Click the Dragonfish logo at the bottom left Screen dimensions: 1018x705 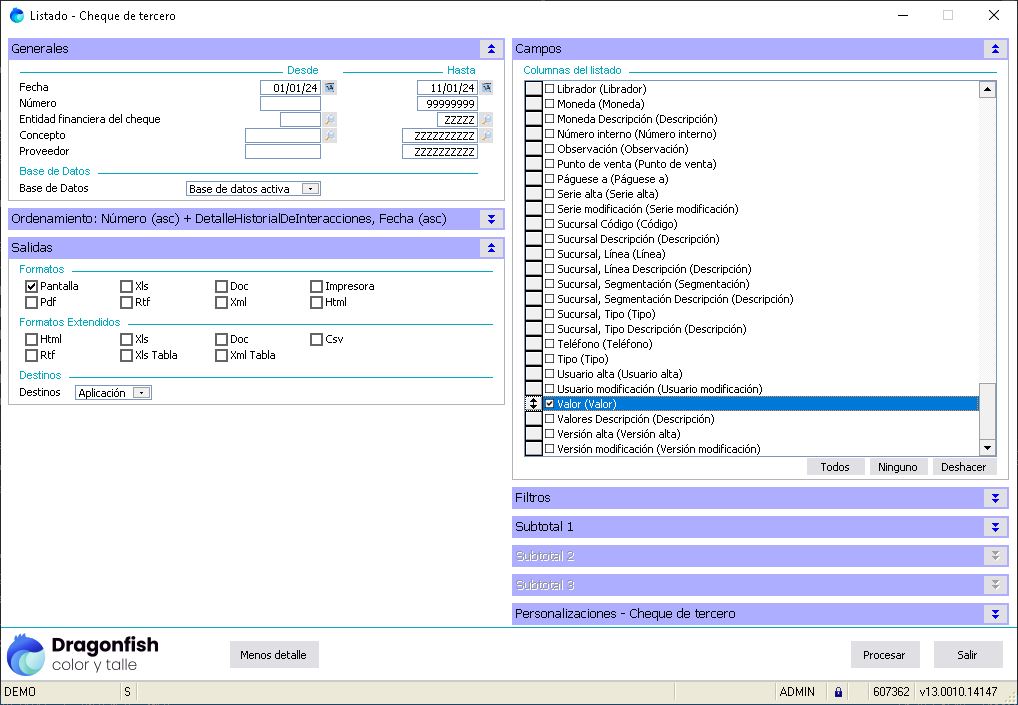pyautogui.click(x=82, y=654)
